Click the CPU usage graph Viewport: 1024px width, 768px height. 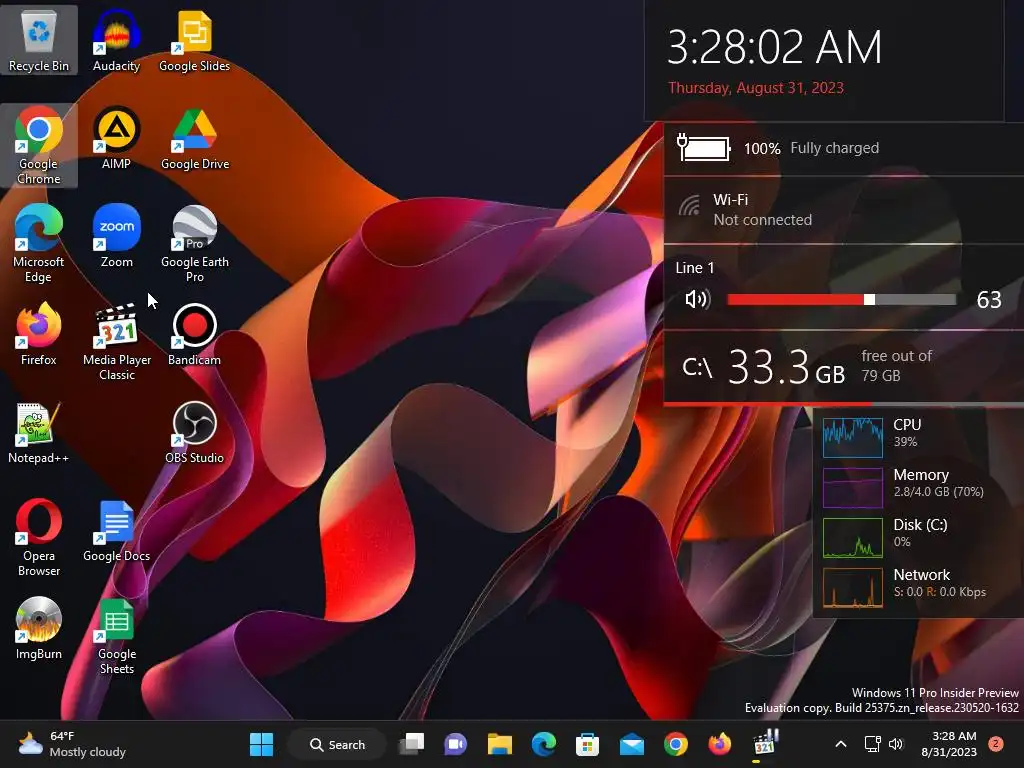point(853,438)
